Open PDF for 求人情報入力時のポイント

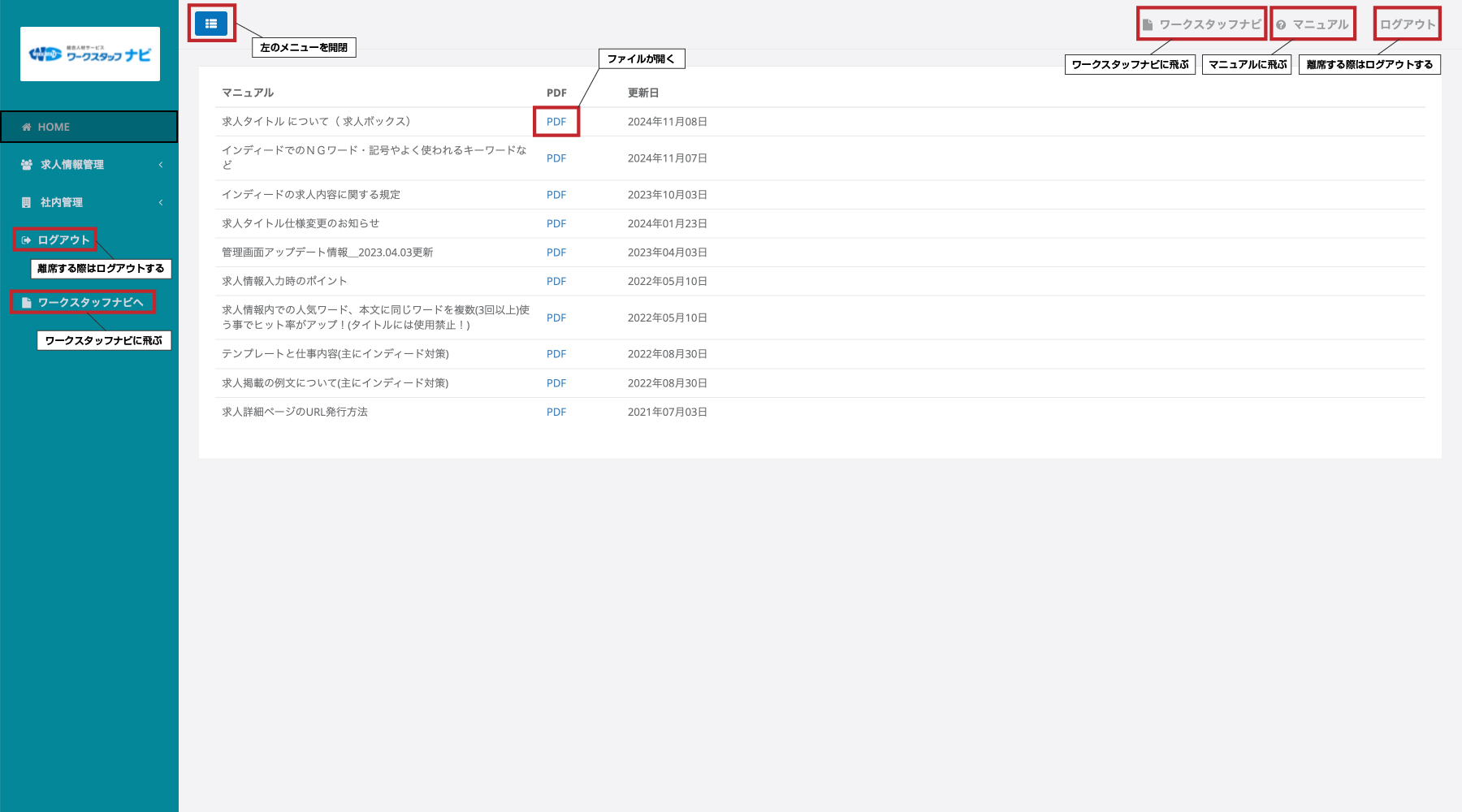tap(556, 281)
